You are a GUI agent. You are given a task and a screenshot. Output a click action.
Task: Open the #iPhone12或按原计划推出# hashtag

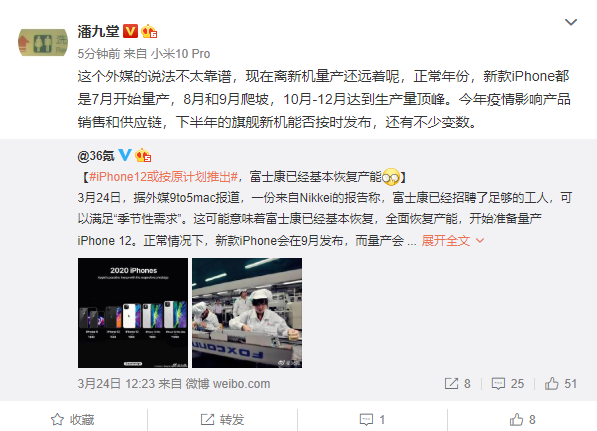(163, 177)
